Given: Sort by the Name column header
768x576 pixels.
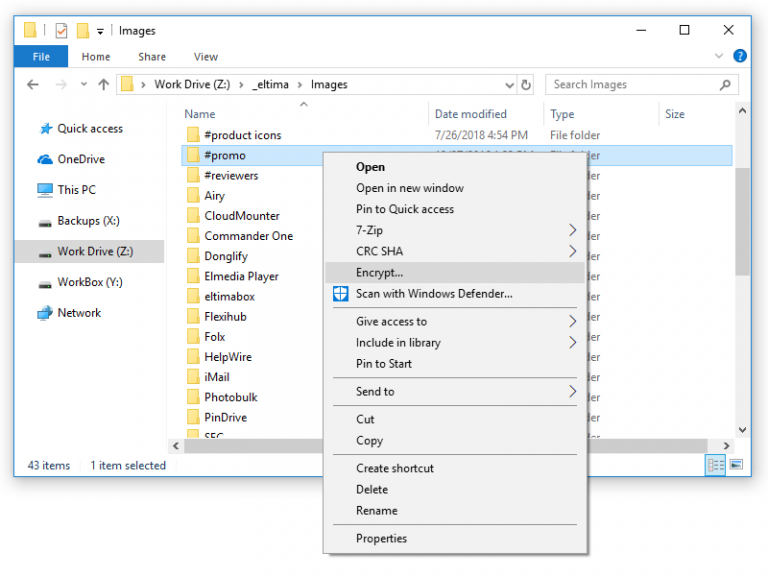Looking at the screenshot, I should point(200,114).
